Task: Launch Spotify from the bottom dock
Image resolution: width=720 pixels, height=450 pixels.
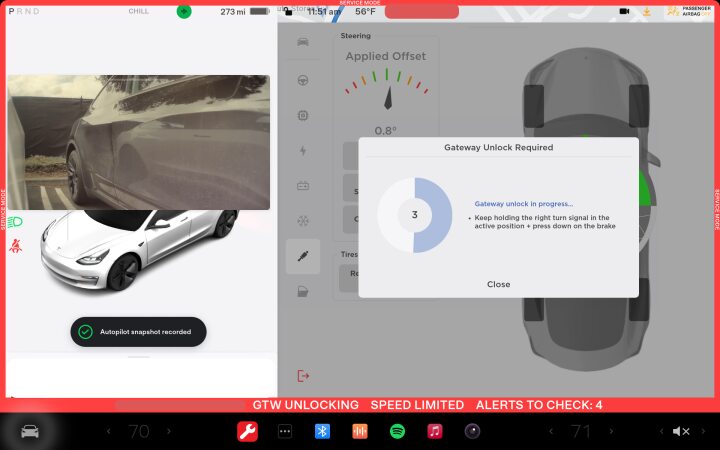Action: click(x=397, y=431)
